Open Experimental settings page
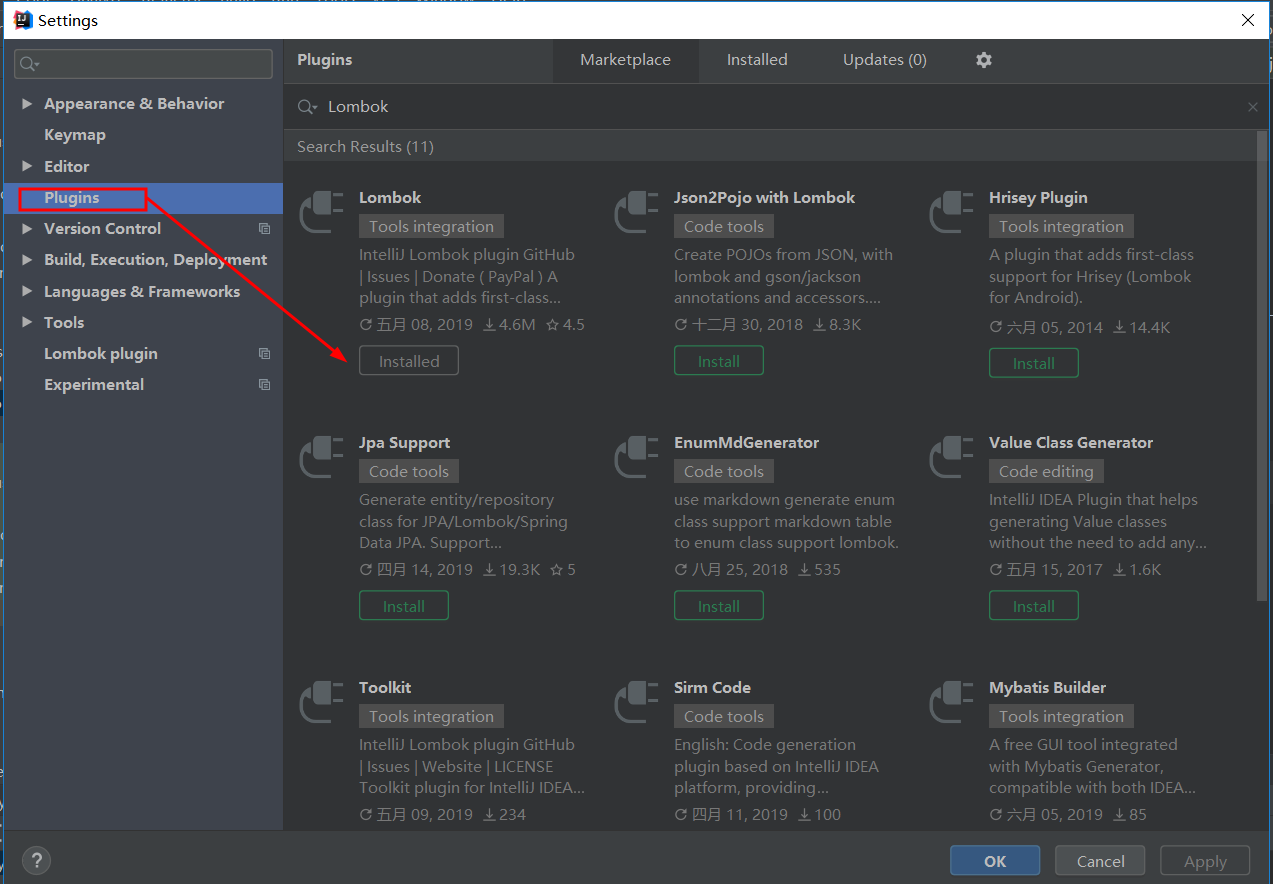Viewport: 1273px width, 884px height. [94, 385]
